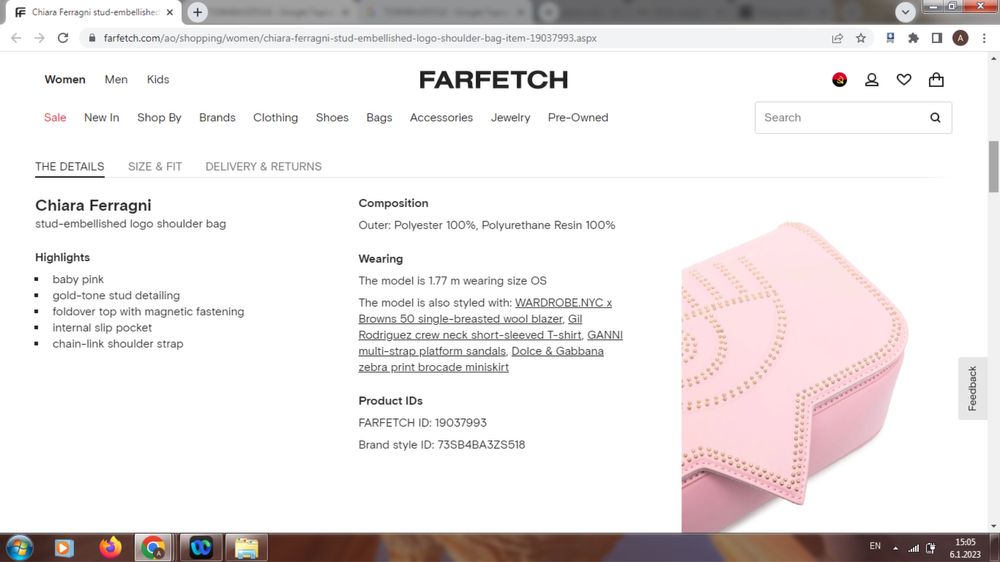Open the Brands navigation menu
This screenshot has width=1000, height=562.
tap(217, 117)
